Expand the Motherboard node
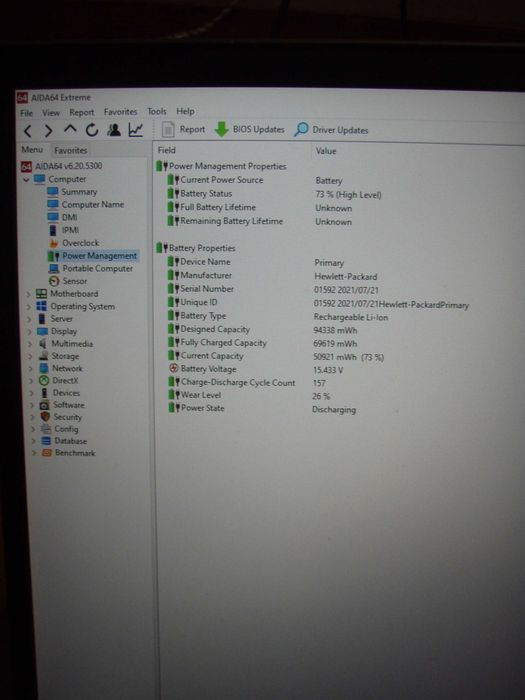The image size is (525, 700). point(29,294)
